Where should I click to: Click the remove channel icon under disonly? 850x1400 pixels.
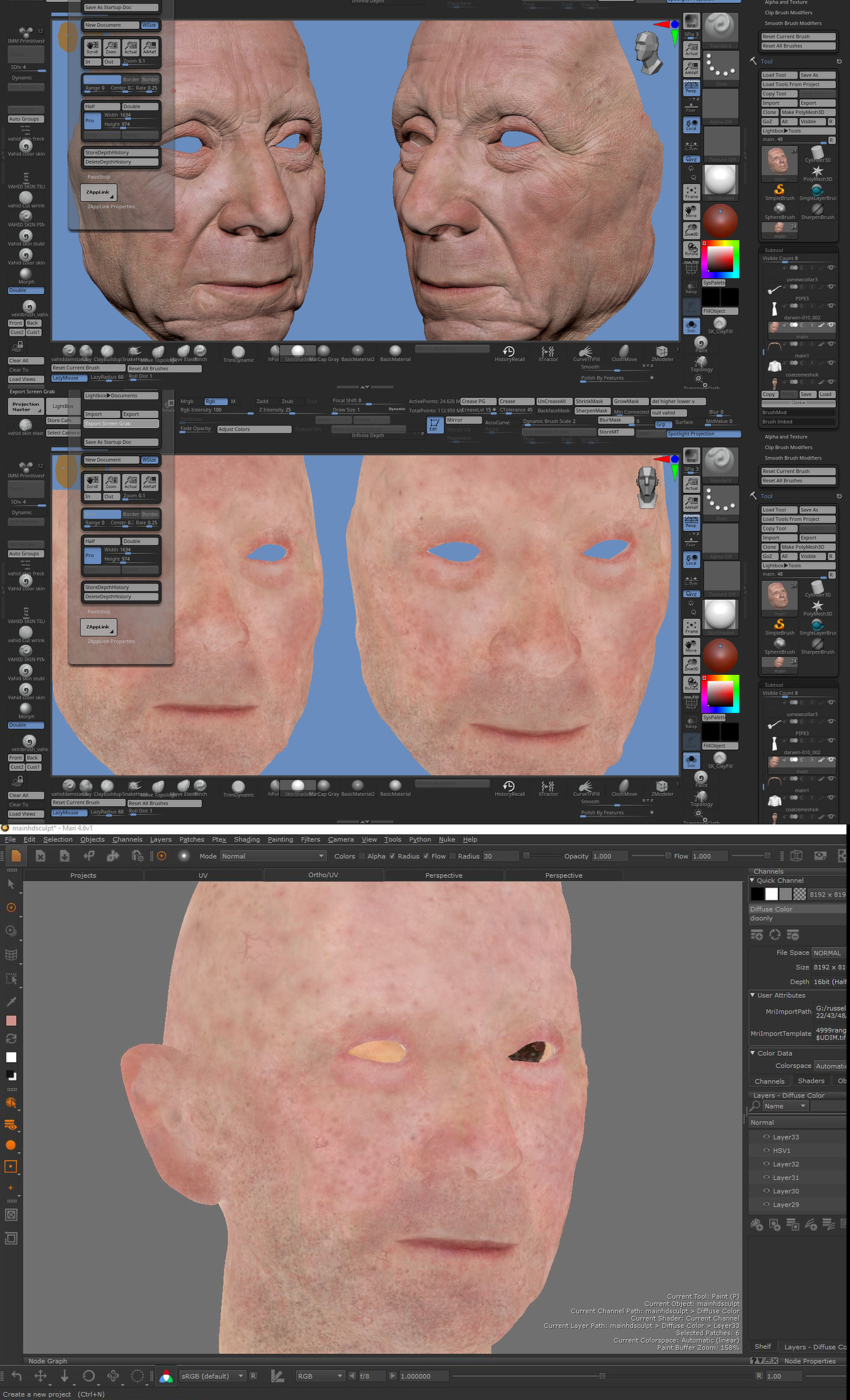[x=793, y=935]
